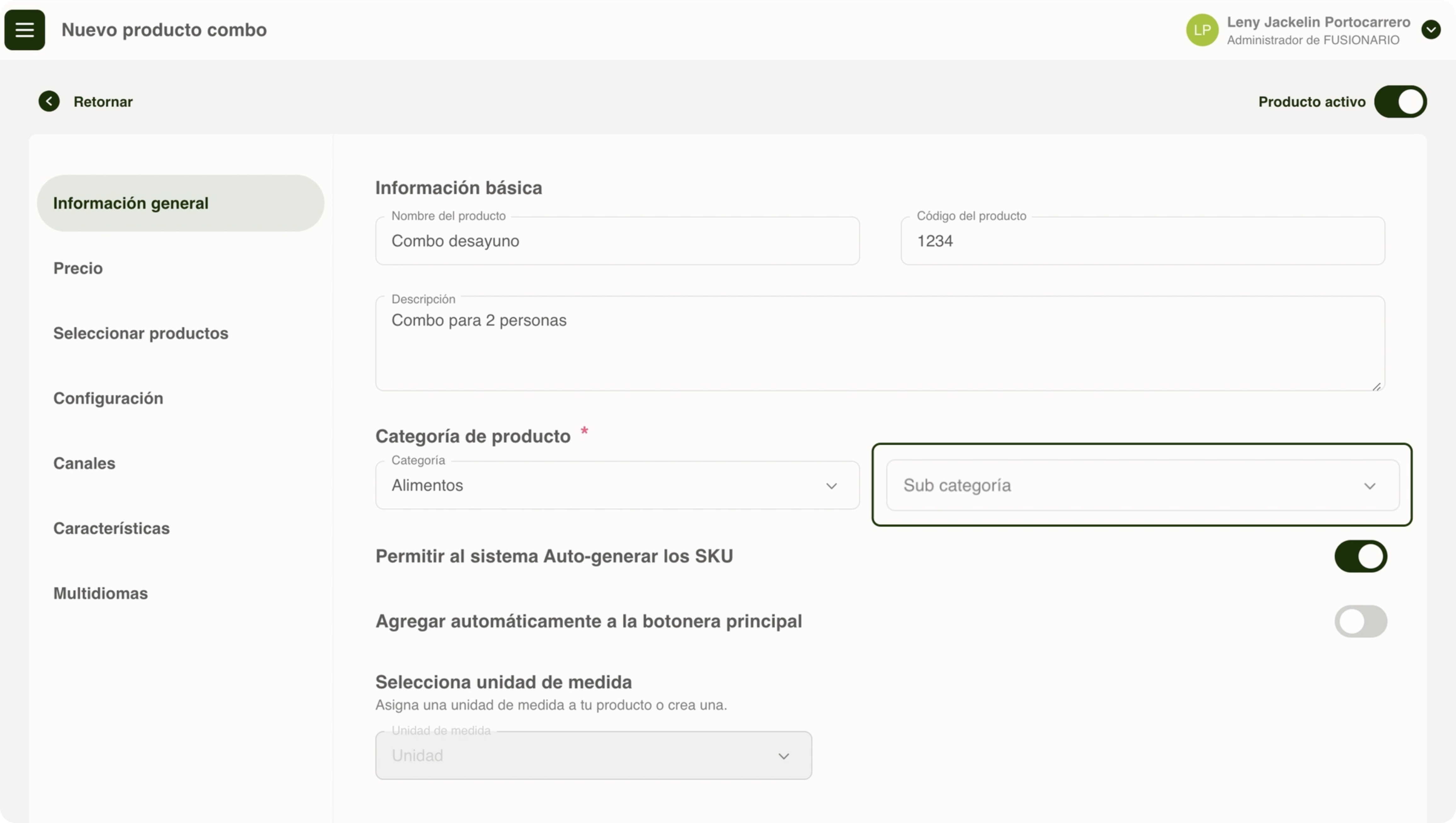The width and height of the screenshot is (1456, 823).
Task: Open the Configuración section
Action: point(108,398)
